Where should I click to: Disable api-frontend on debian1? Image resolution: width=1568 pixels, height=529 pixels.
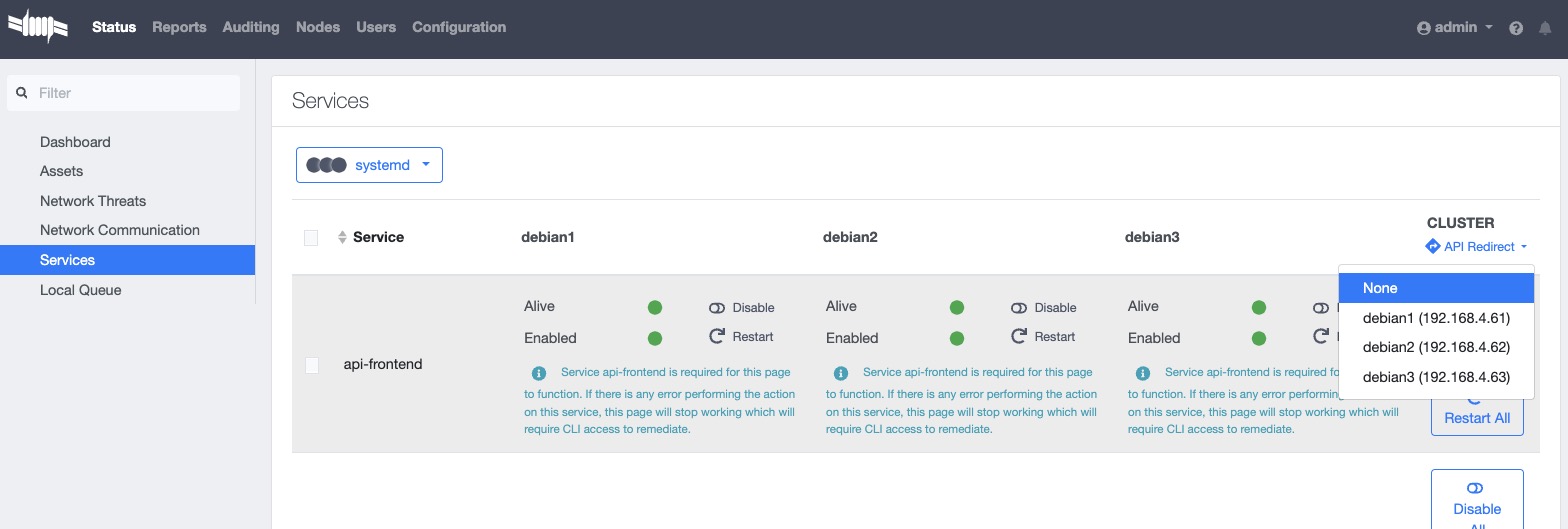pyautogui.click(x=742, y=307)
